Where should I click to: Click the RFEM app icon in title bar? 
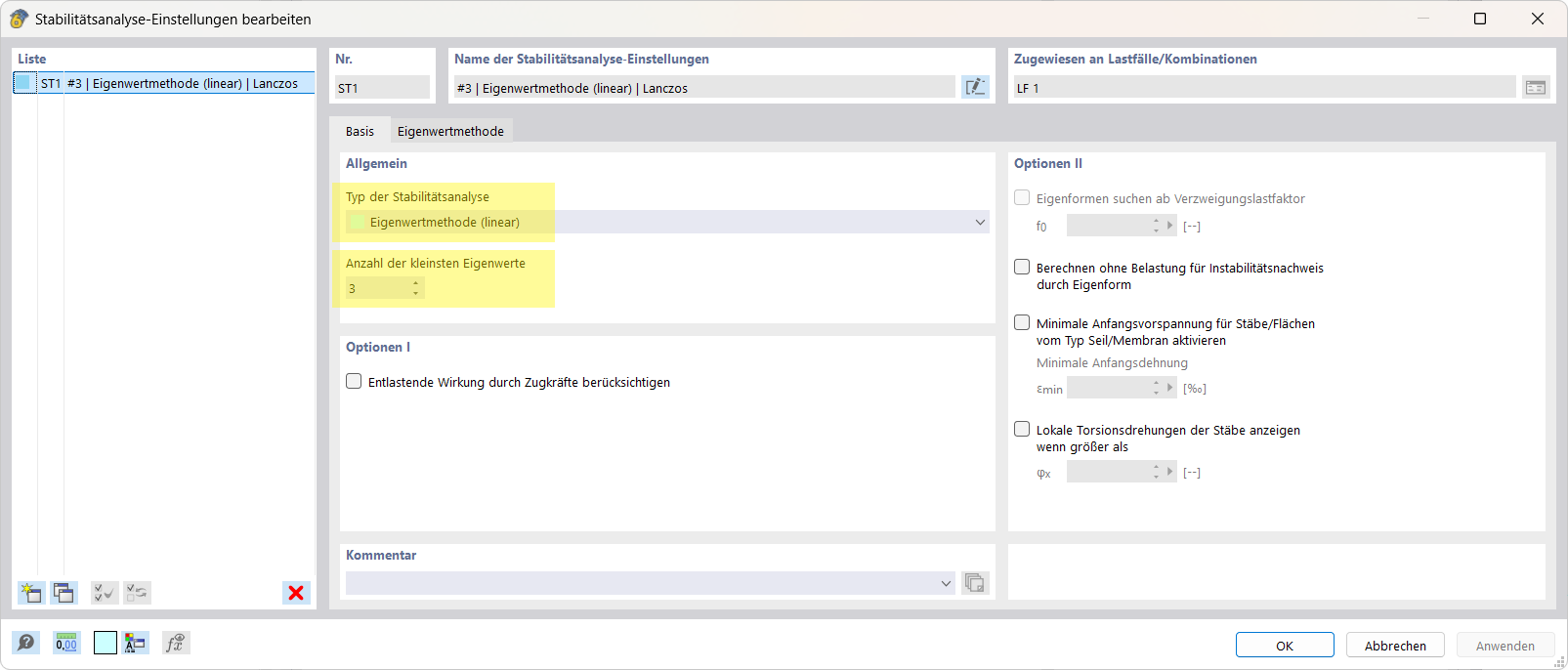coord(19,19)
